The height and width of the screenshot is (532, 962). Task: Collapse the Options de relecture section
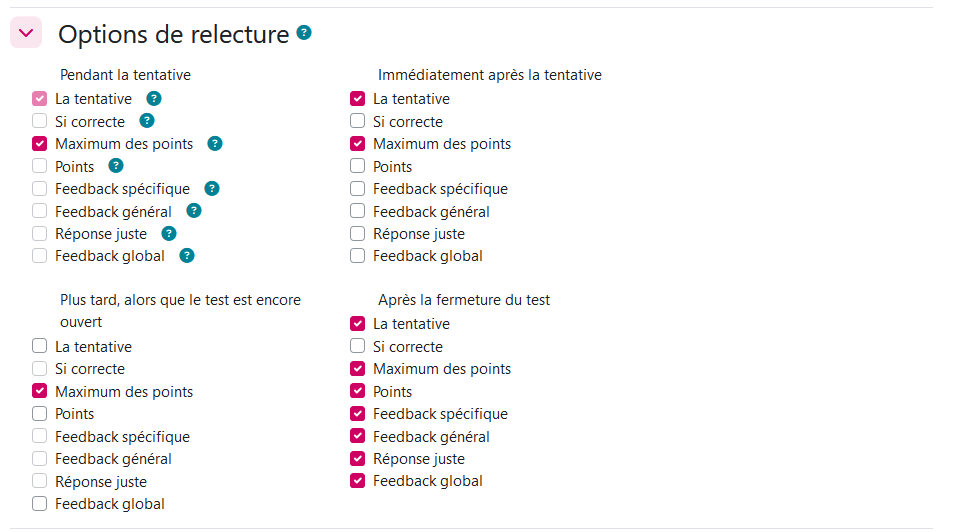pyautogui.click(x=26, y=33)
